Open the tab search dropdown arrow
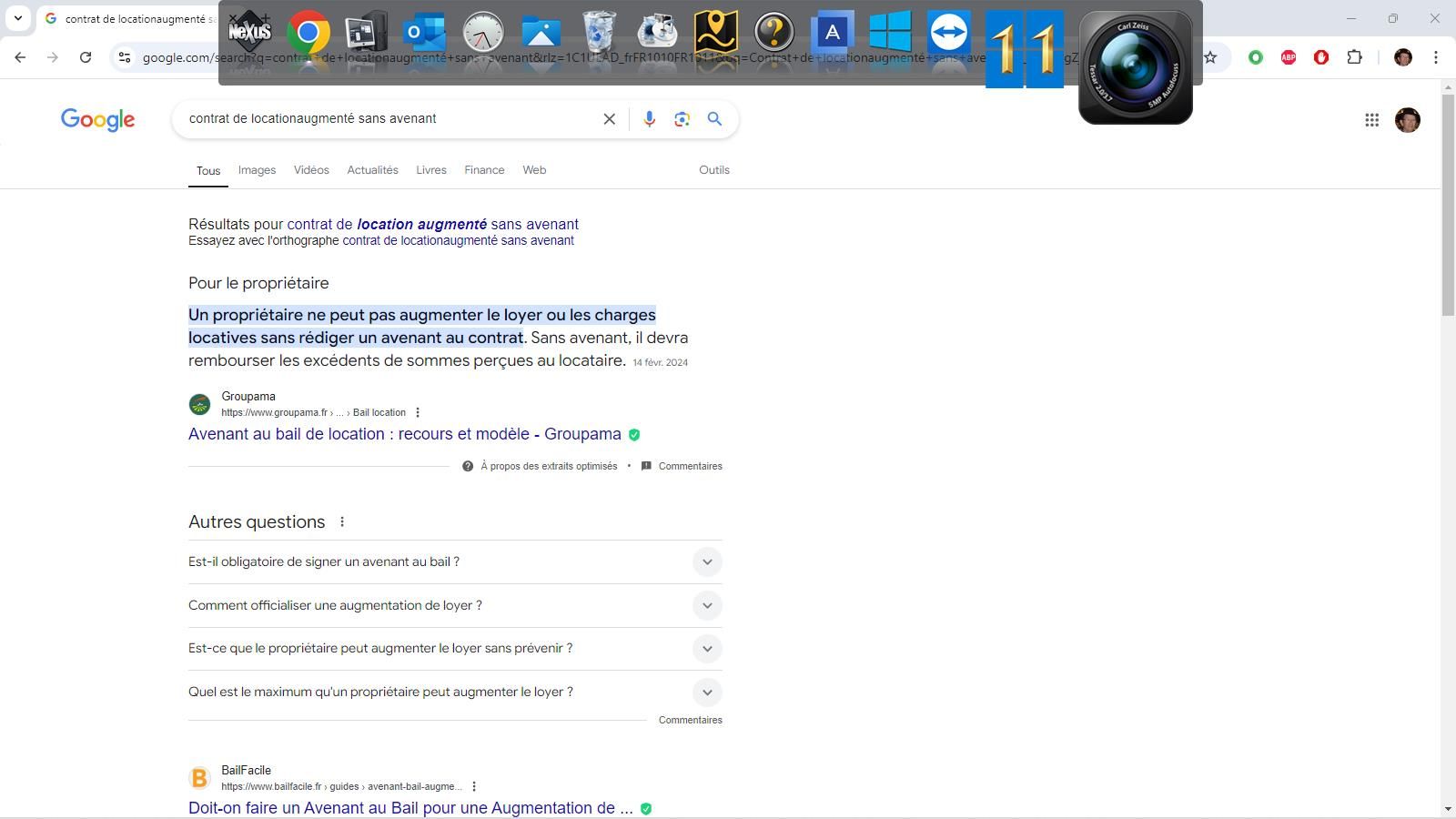1456x819 pixels. coord(17,18)
